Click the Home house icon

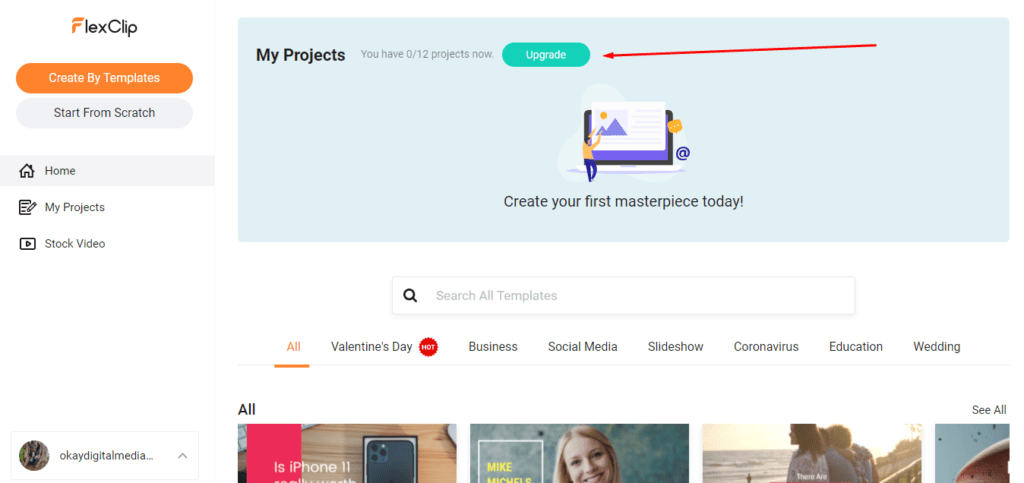(27, 171)
